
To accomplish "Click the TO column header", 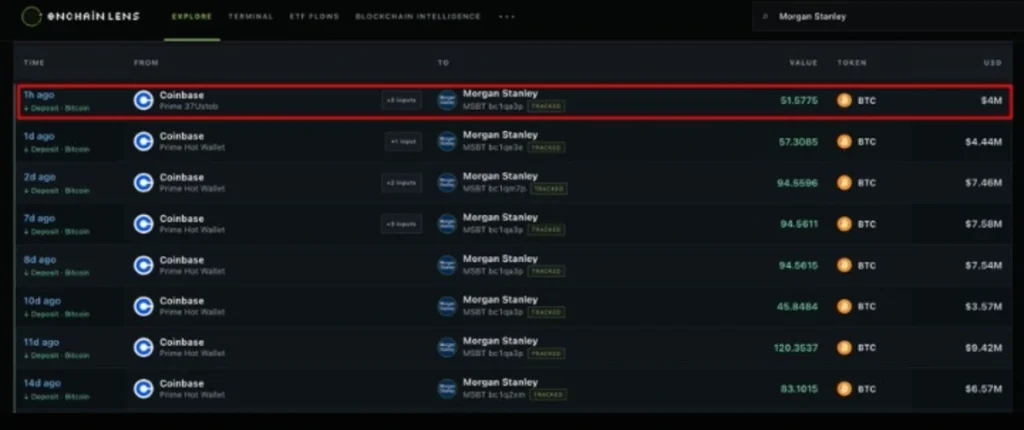I will coord(443,63).
